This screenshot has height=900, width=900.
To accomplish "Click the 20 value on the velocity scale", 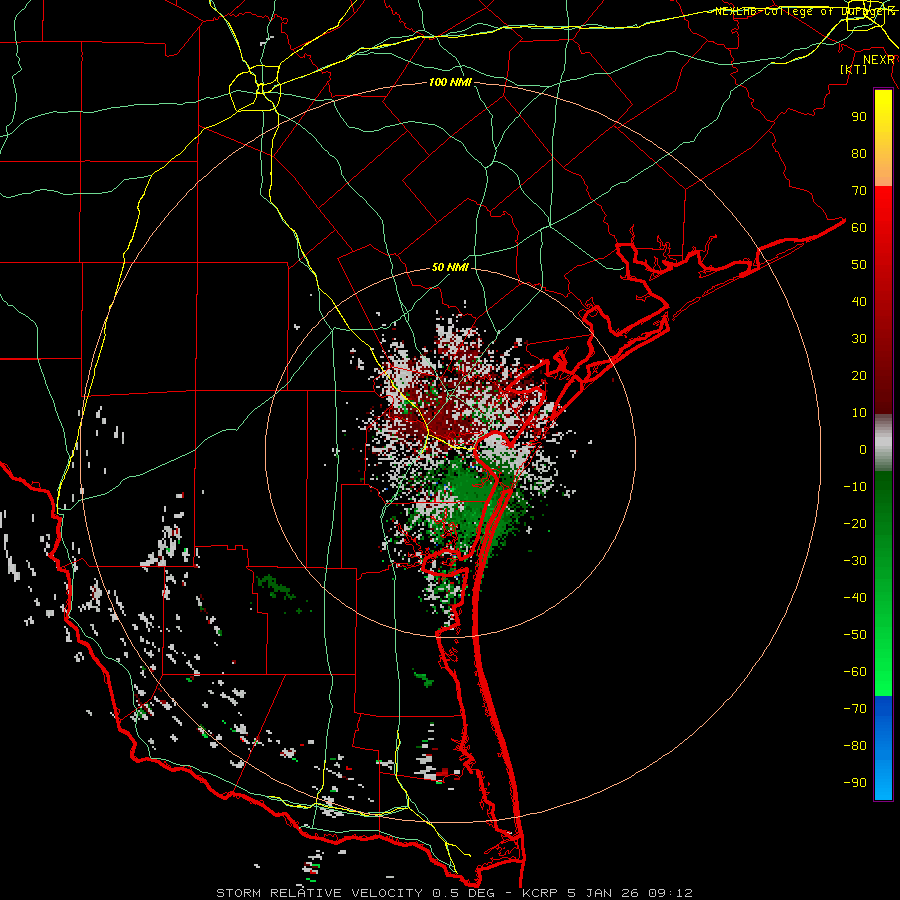I will (859, 376).
